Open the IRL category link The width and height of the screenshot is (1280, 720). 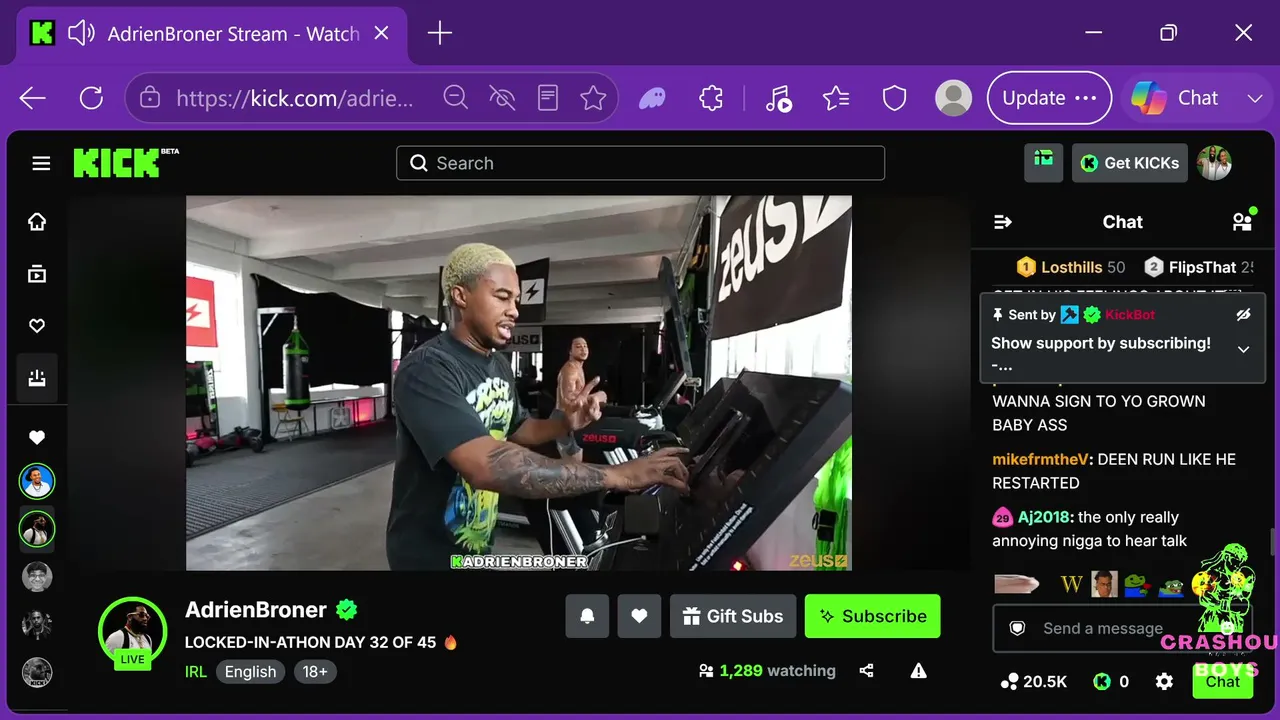pos(196,672)
